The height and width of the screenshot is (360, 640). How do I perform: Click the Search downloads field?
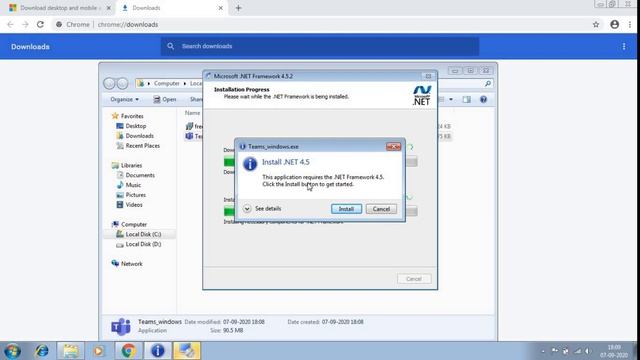coord(320,46)
